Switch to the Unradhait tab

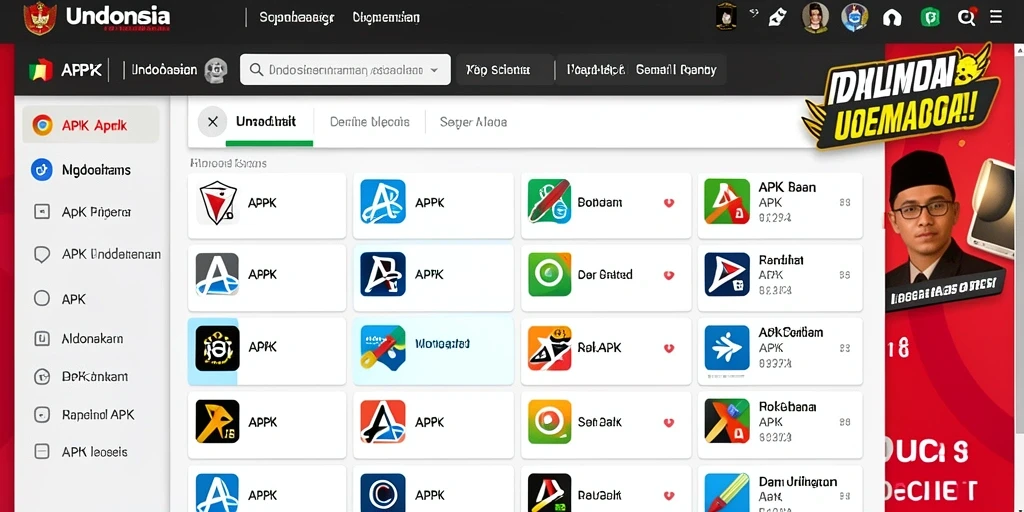pos(266,121)
